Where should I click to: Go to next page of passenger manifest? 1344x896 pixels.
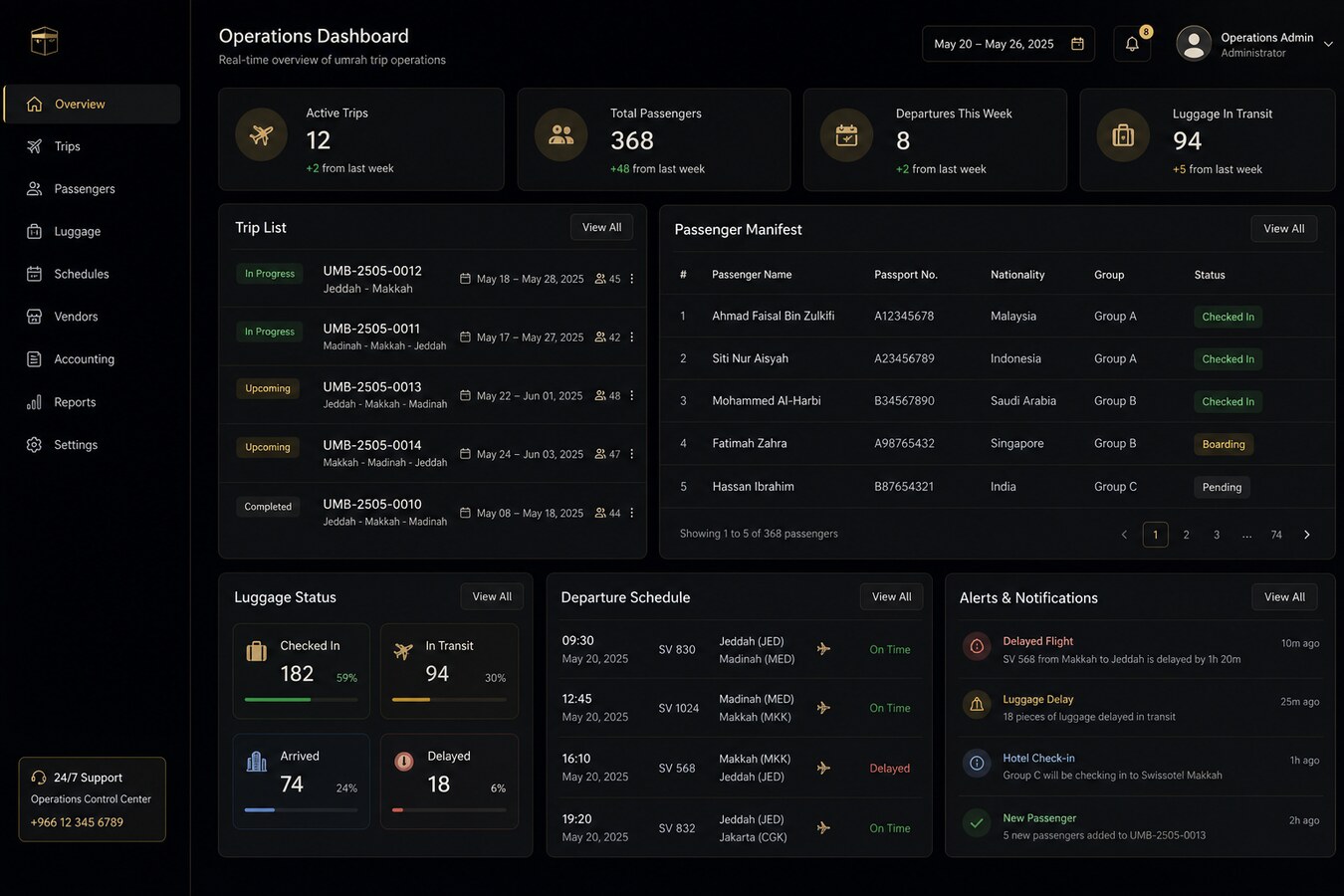(x=1306, y=535)
